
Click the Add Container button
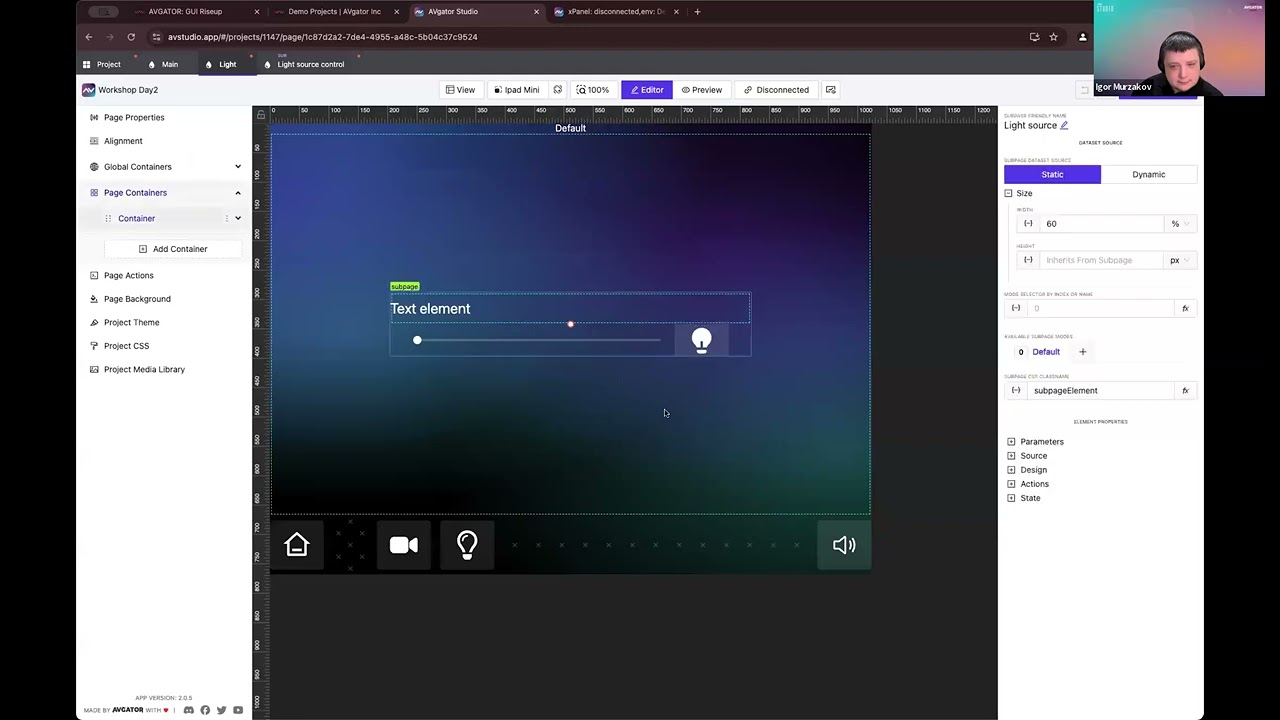pyautogui.click(x=173, y=249)
